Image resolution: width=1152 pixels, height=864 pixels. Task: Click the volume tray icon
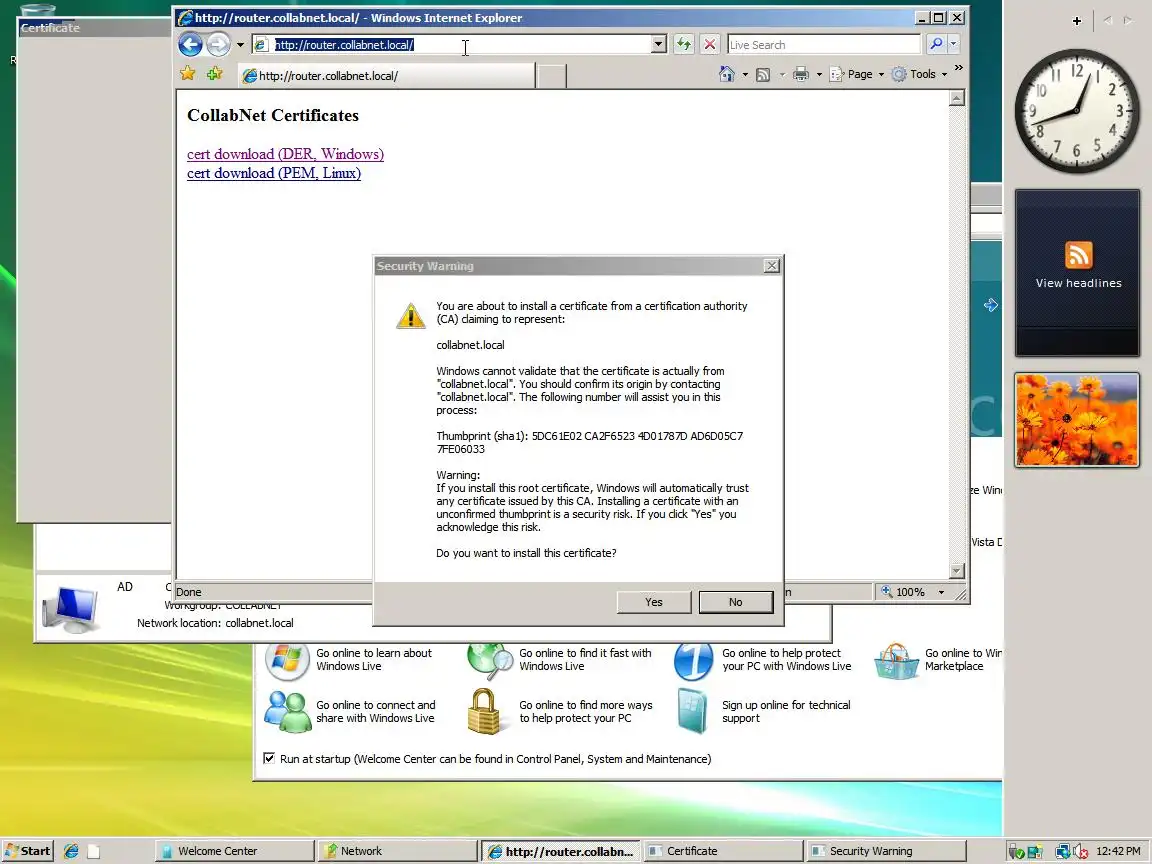click(x=1080, y=852)
